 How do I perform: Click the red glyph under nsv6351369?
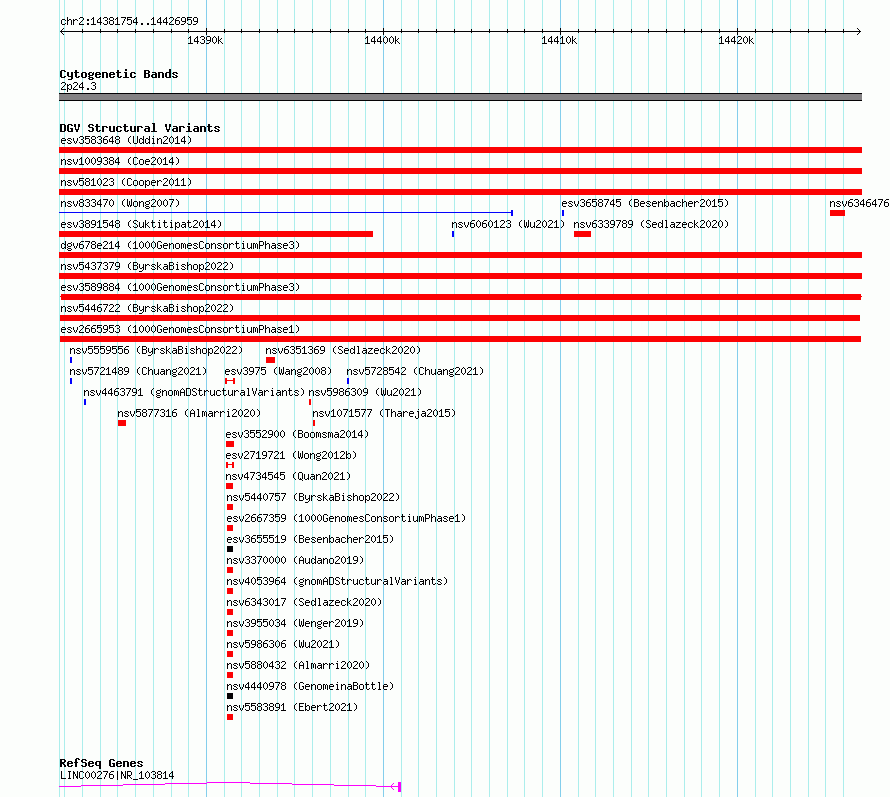coord(270,360)
